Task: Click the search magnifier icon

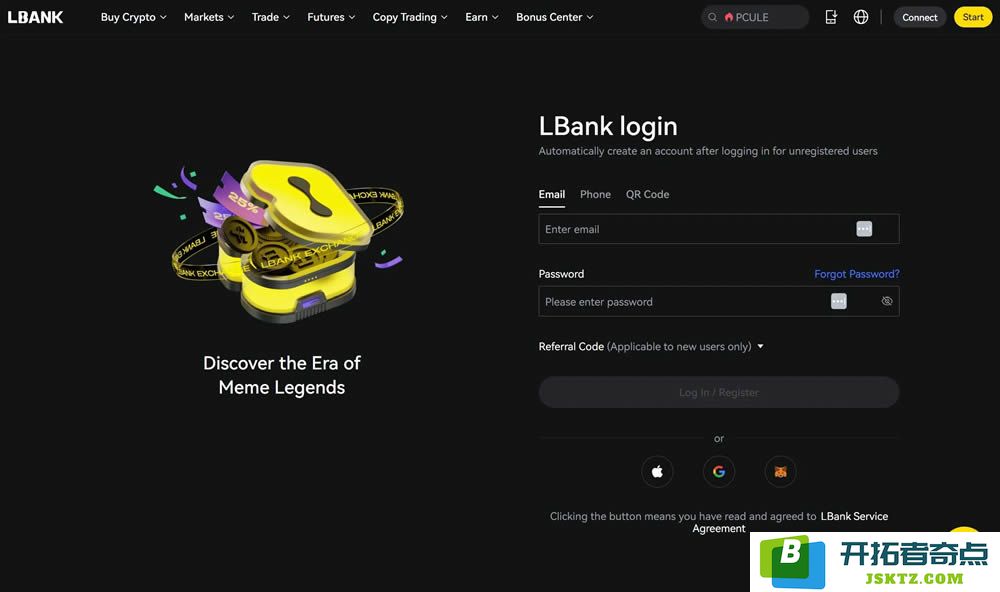Action: pos(712,17)
